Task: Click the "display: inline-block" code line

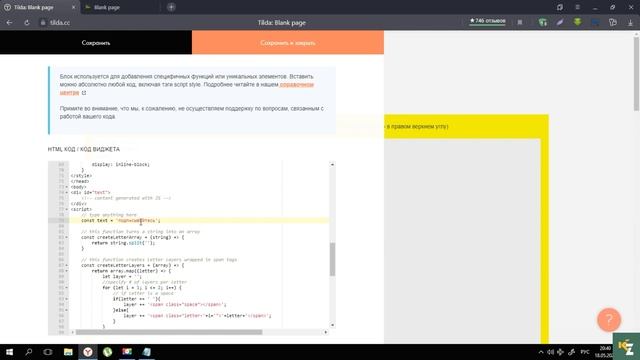Action: point(121,164)
